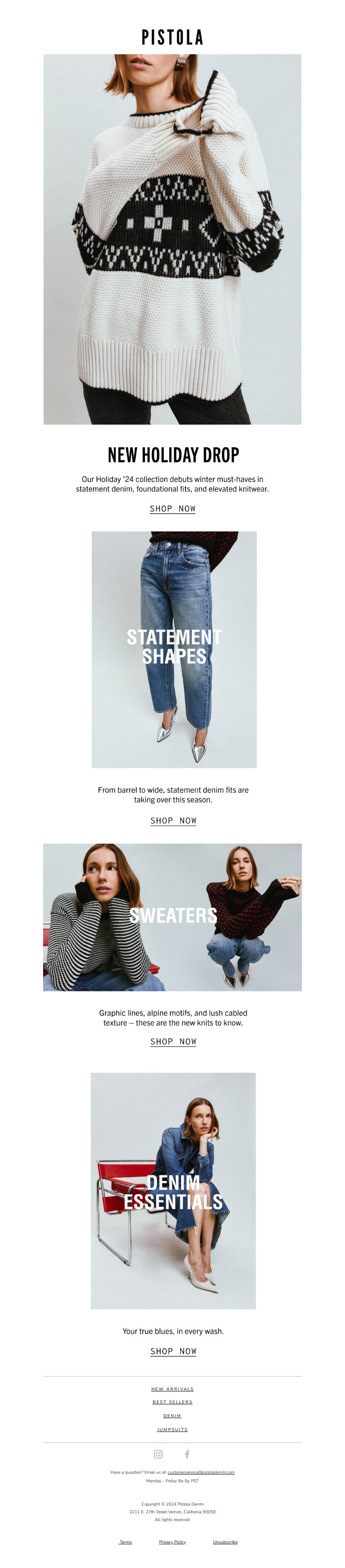Open the Facebook icon in footer
Viewport: 345px width, 1568px height.
tap(187, 1454)
